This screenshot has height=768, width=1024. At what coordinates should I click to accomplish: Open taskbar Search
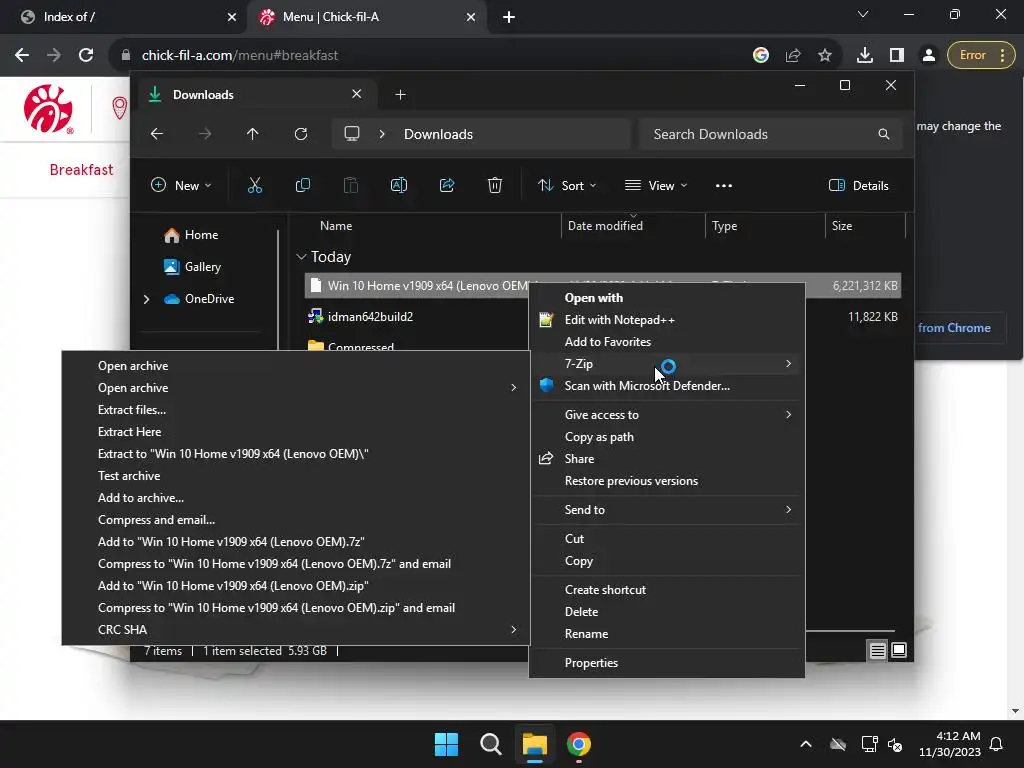coord(490,744)
